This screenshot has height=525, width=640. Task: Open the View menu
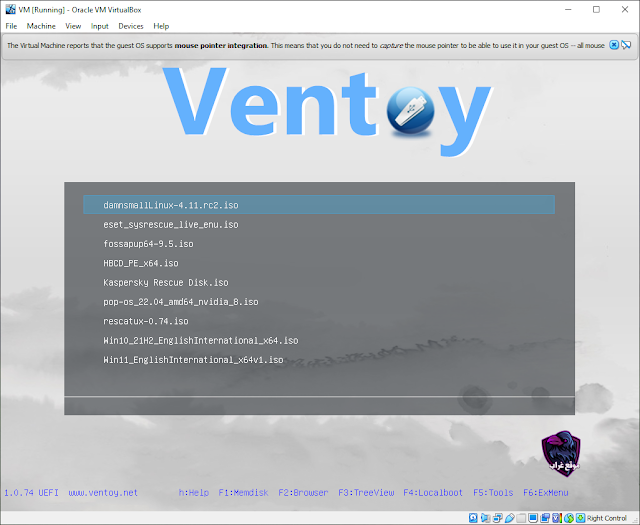pyautogui.click(x=73, y=26)
